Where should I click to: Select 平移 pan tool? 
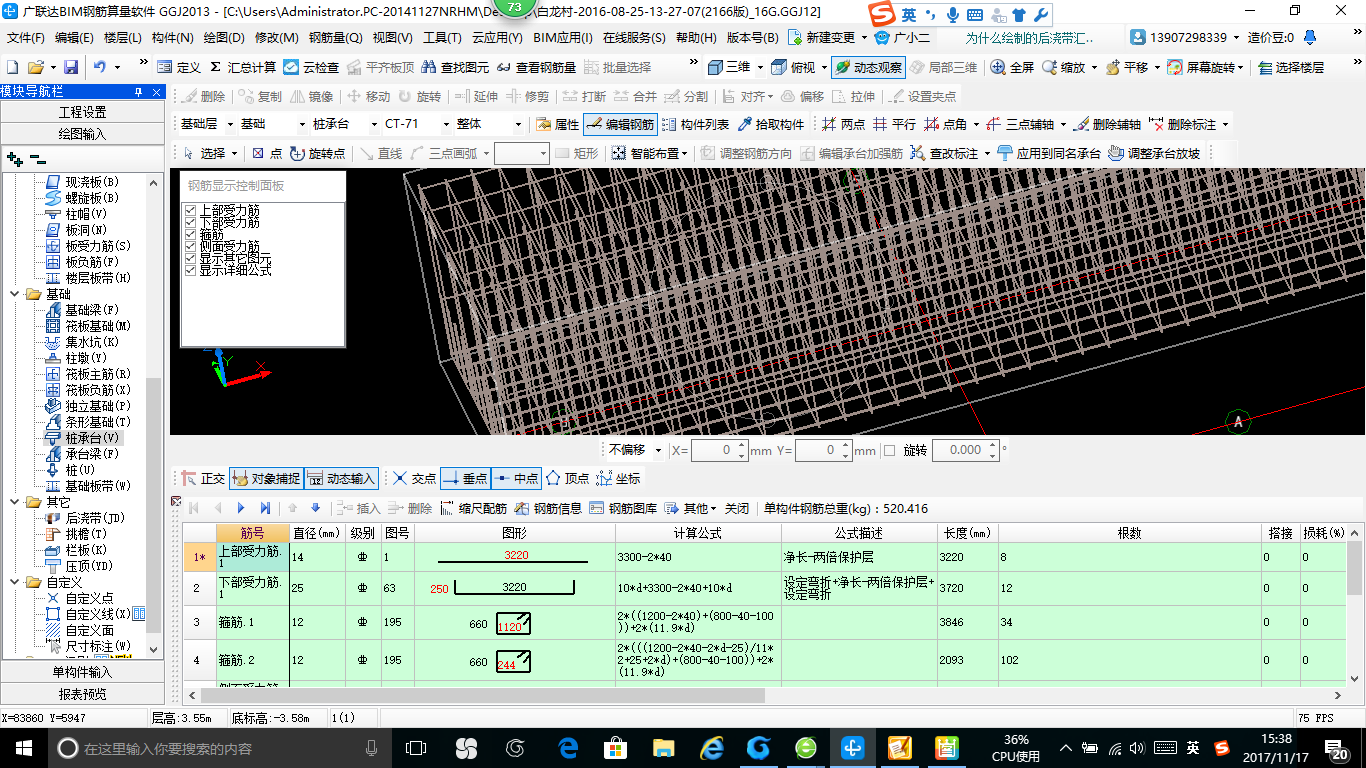(x=1126, y=67)
